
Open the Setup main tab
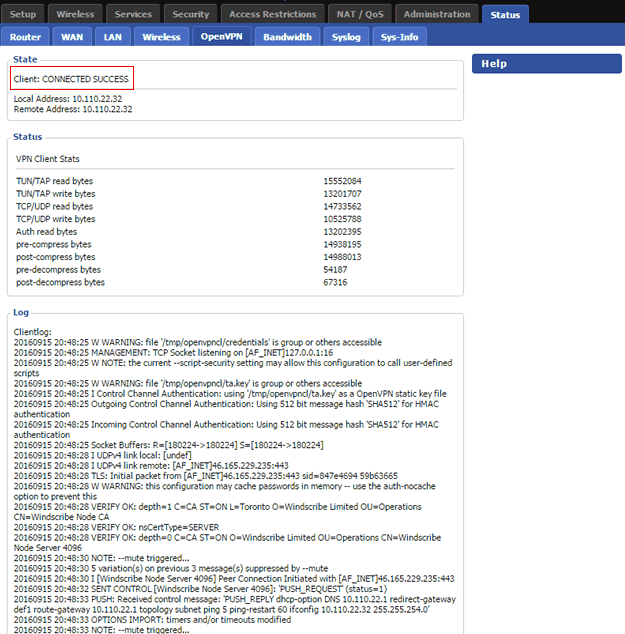pyautogui.click(x=23, y=14)
